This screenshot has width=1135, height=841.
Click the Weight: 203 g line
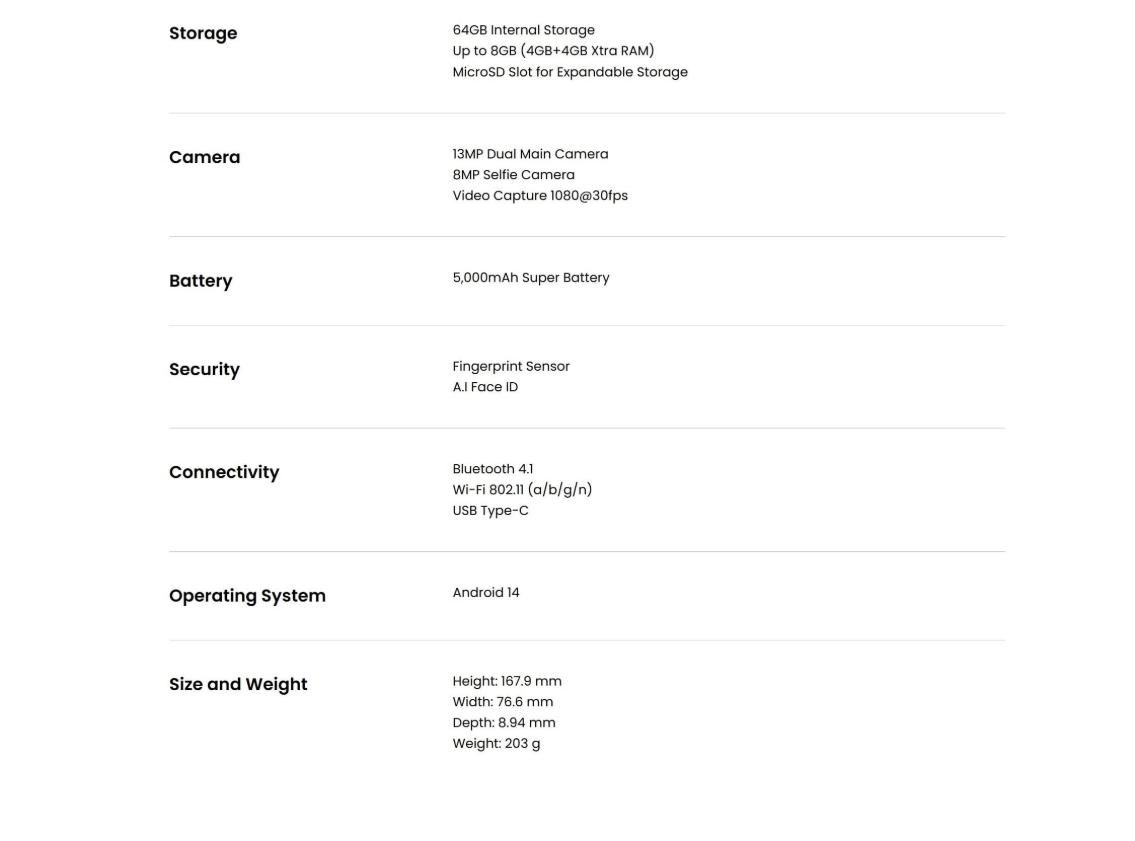click(496, 744)
